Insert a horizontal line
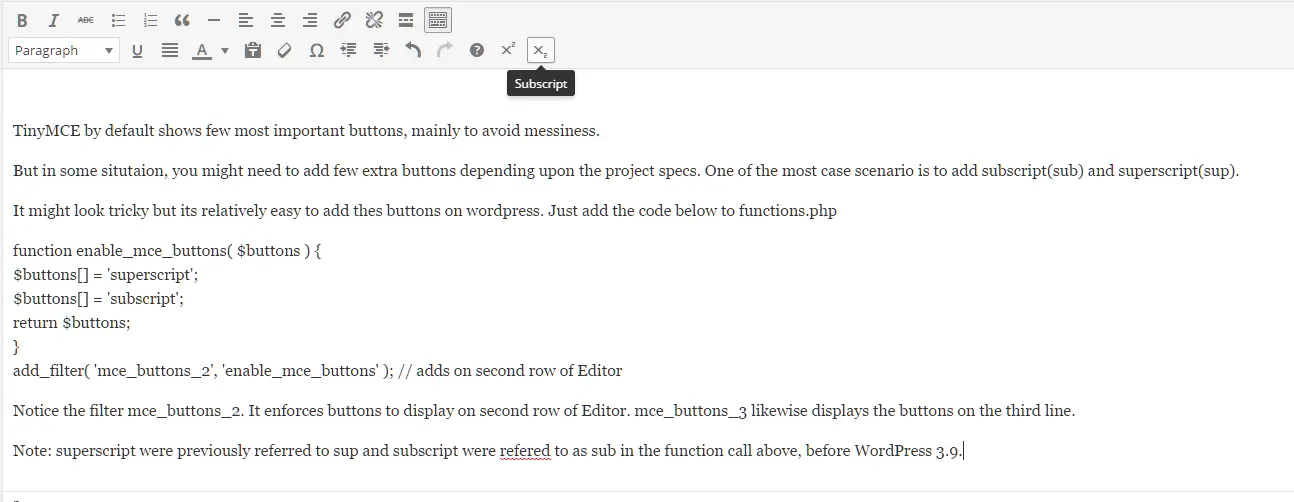 [x=214, y=20]
